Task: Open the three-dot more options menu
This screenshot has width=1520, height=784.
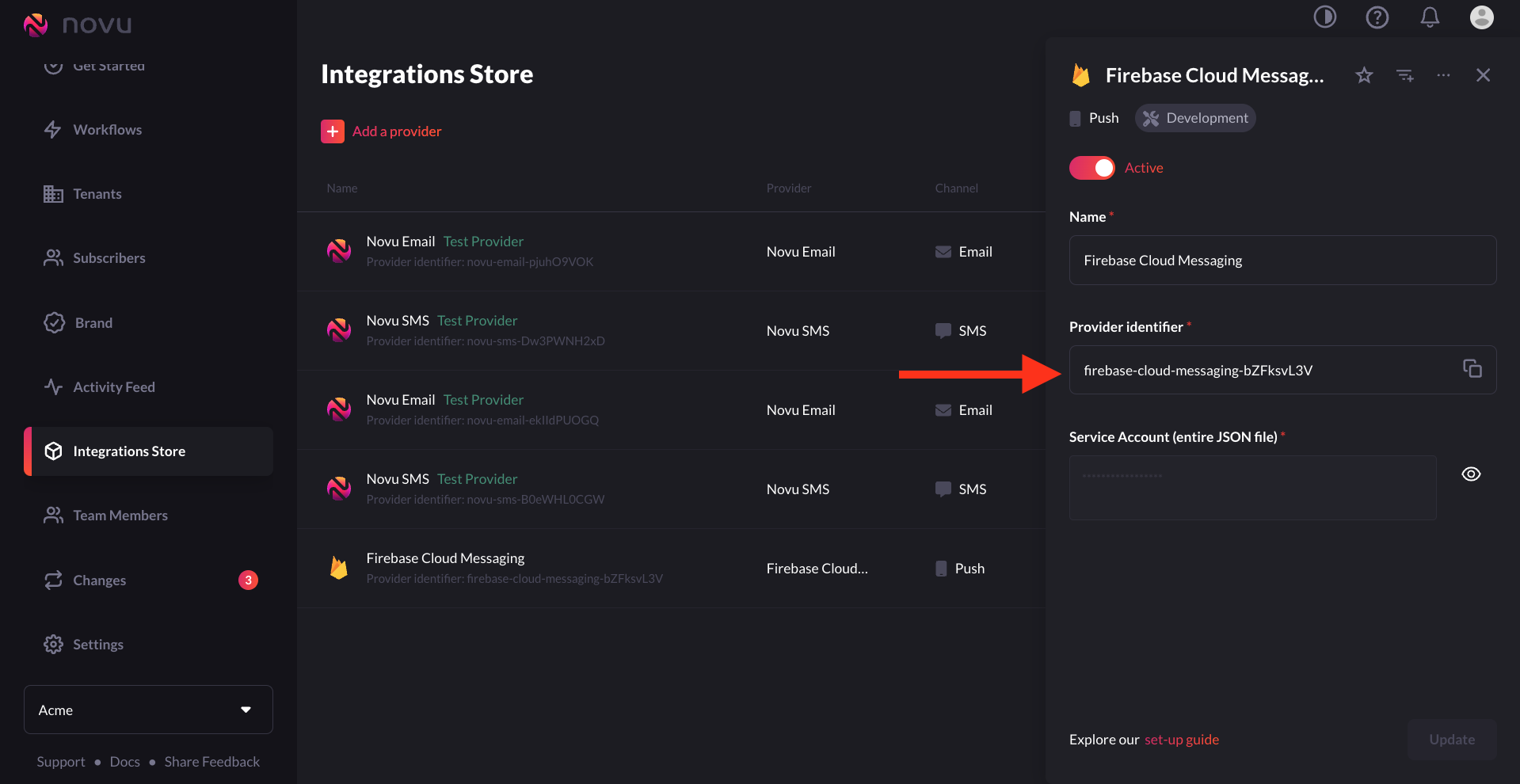Action: (x=1444, y=75)
